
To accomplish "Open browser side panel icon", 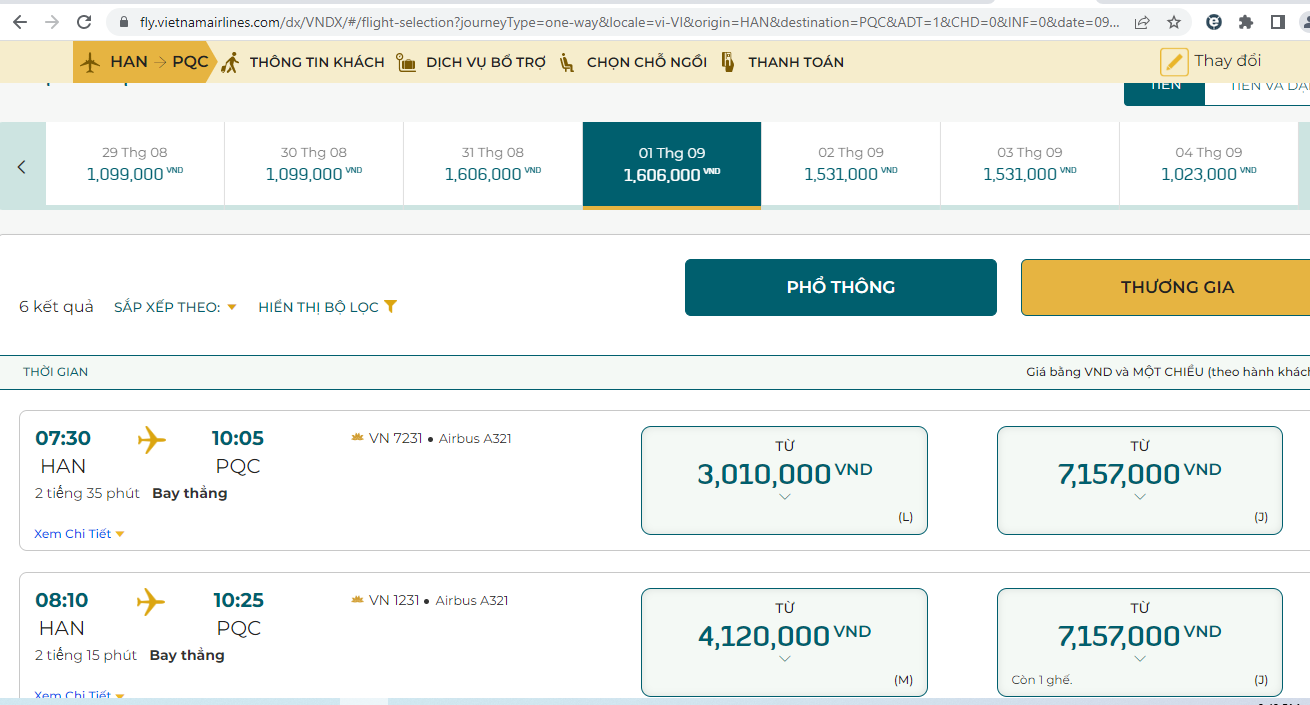I will click(1277, 22).
